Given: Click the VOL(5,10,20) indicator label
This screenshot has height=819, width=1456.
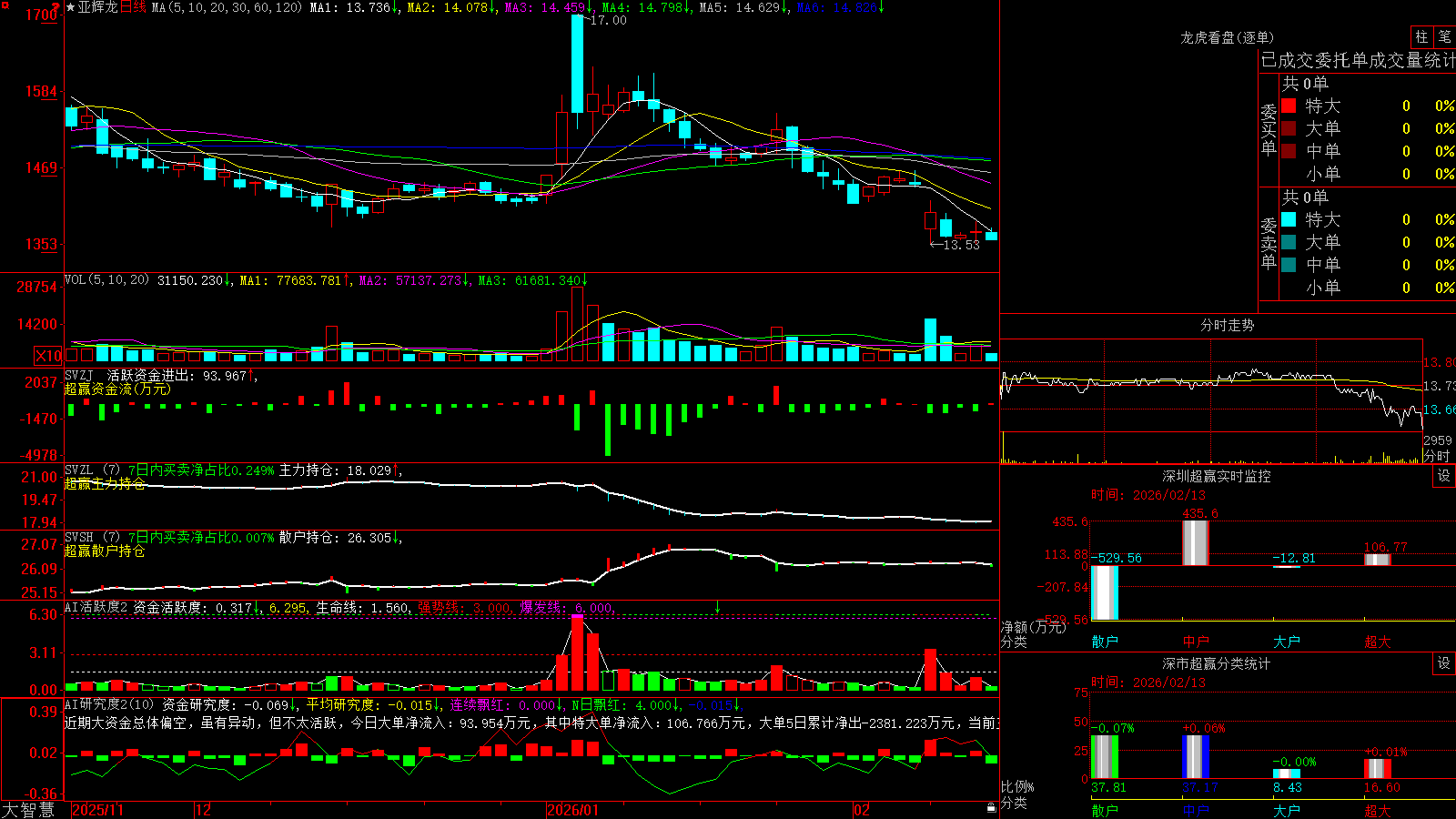Looking at the screenshot, I should [107, 280].
